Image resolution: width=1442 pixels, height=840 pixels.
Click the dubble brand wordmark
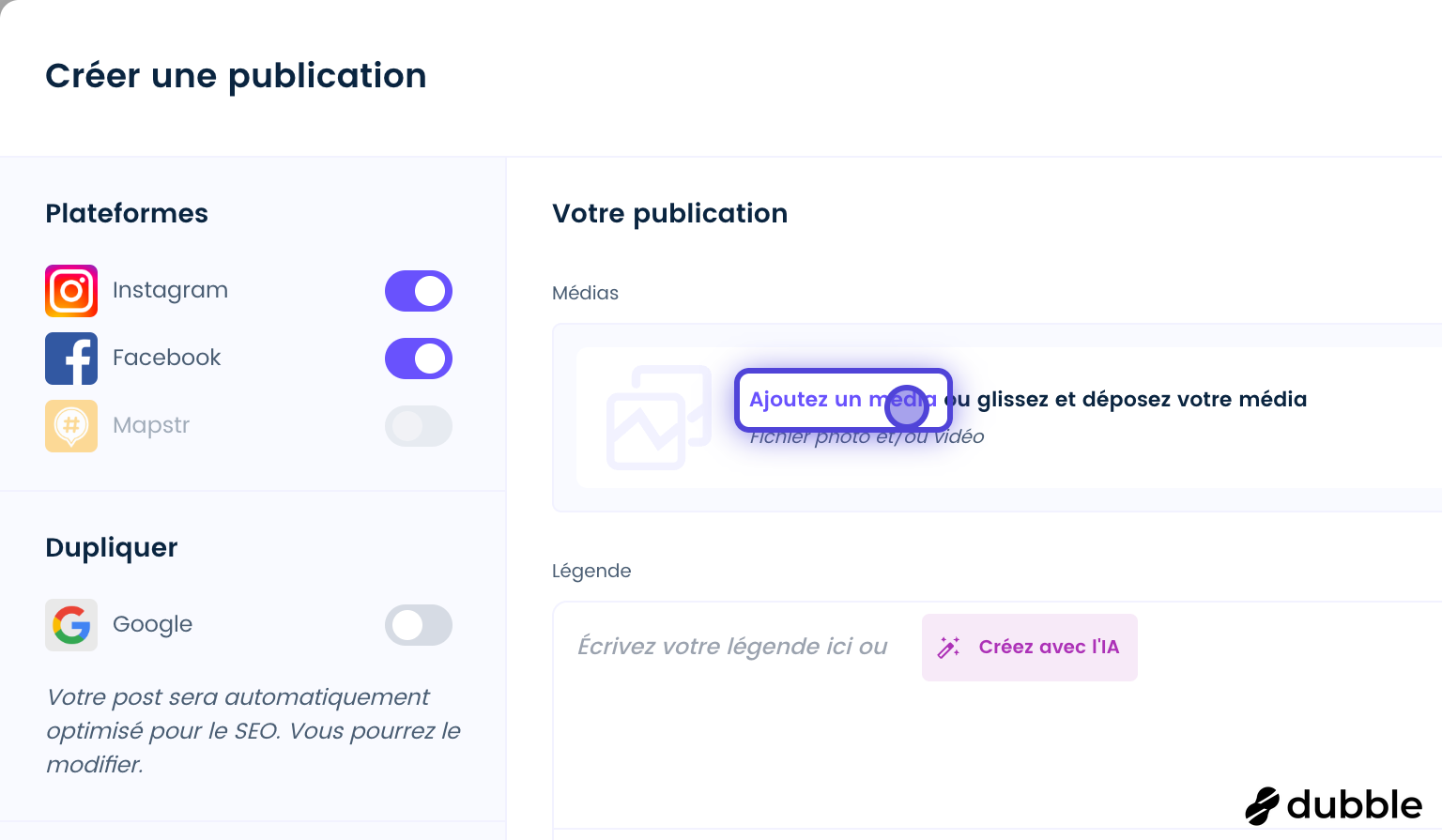1355,805
